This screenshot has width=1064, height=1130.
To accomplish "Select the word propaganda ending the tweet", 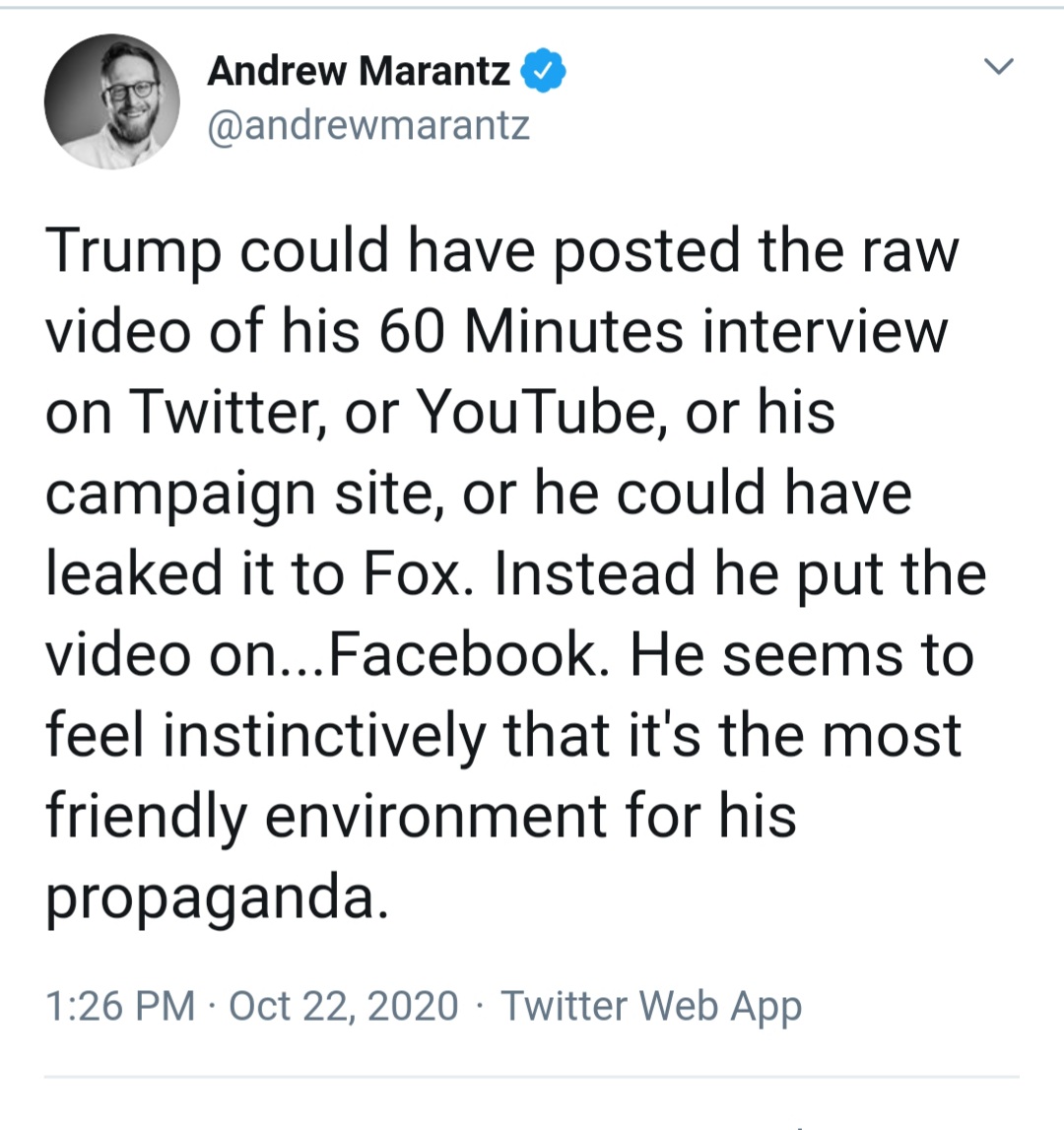I will 217,899.
